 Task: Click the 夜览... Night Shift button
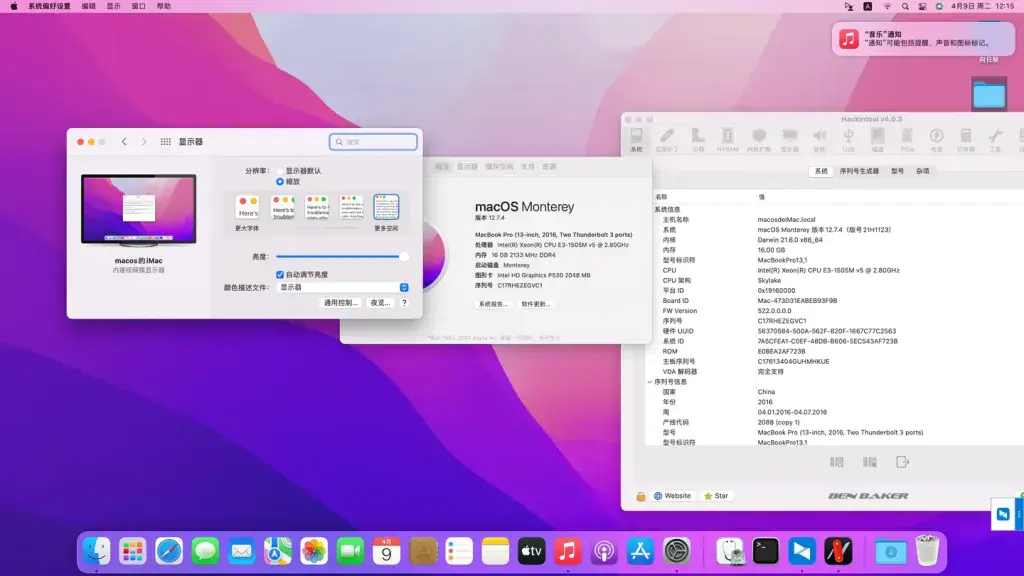tap(380, 303)
